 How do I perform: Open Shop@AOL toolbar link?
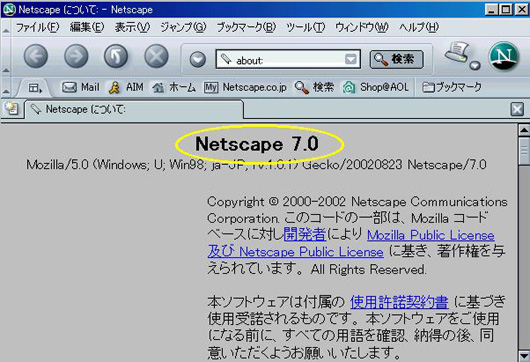pyautogui.click(x=376, y=88)
